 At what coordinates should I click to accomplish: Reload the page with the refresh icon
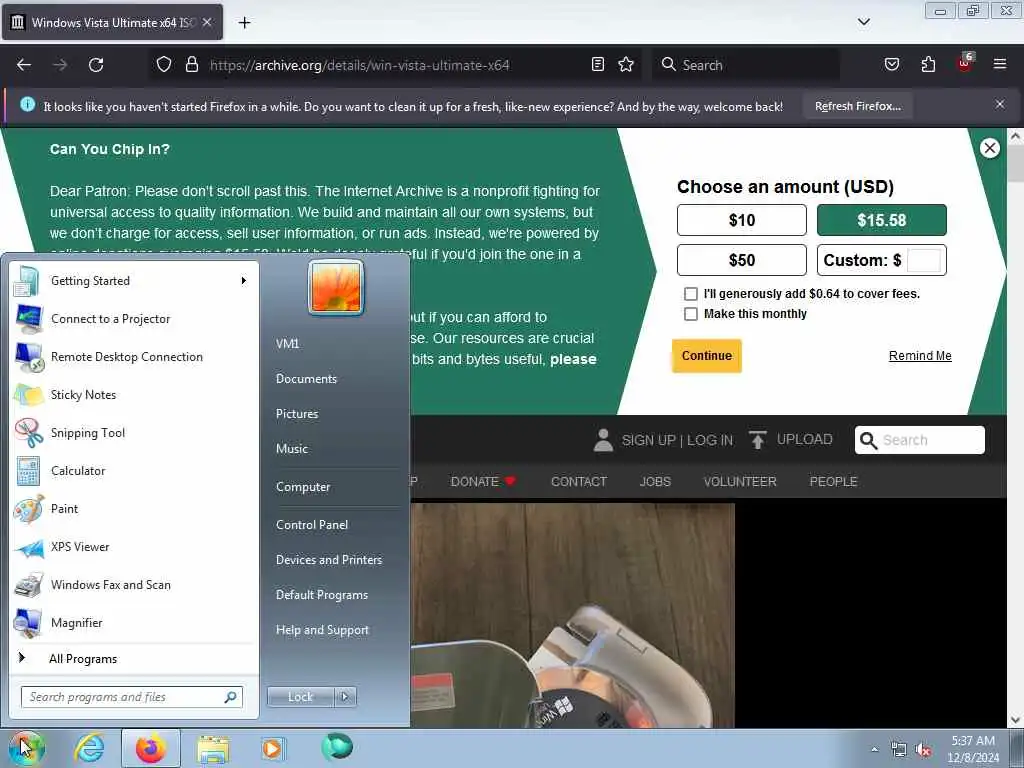[96, 65]
